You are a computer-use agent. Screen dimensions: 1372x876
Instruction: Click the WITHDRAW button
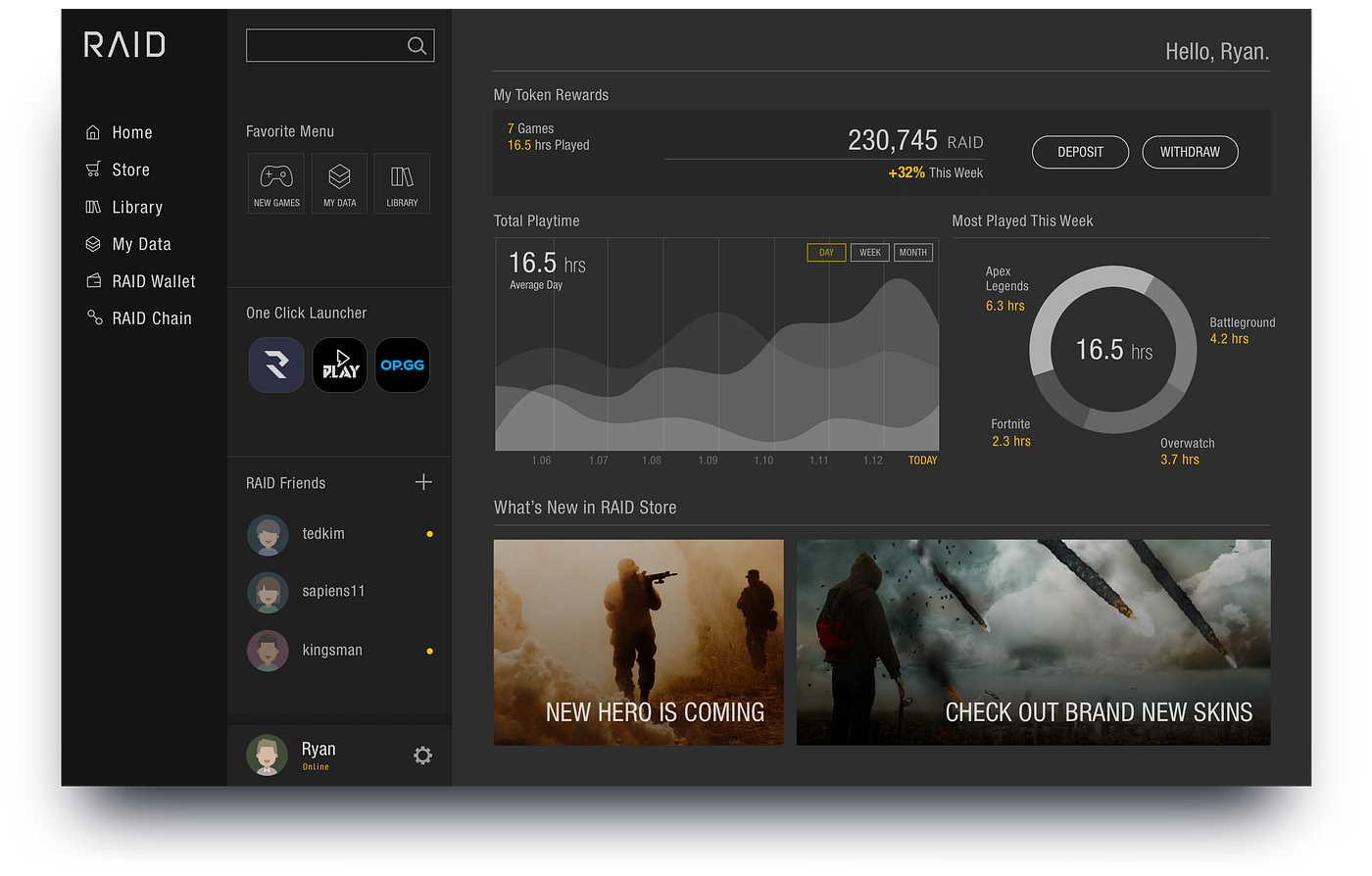[1191, 152]
